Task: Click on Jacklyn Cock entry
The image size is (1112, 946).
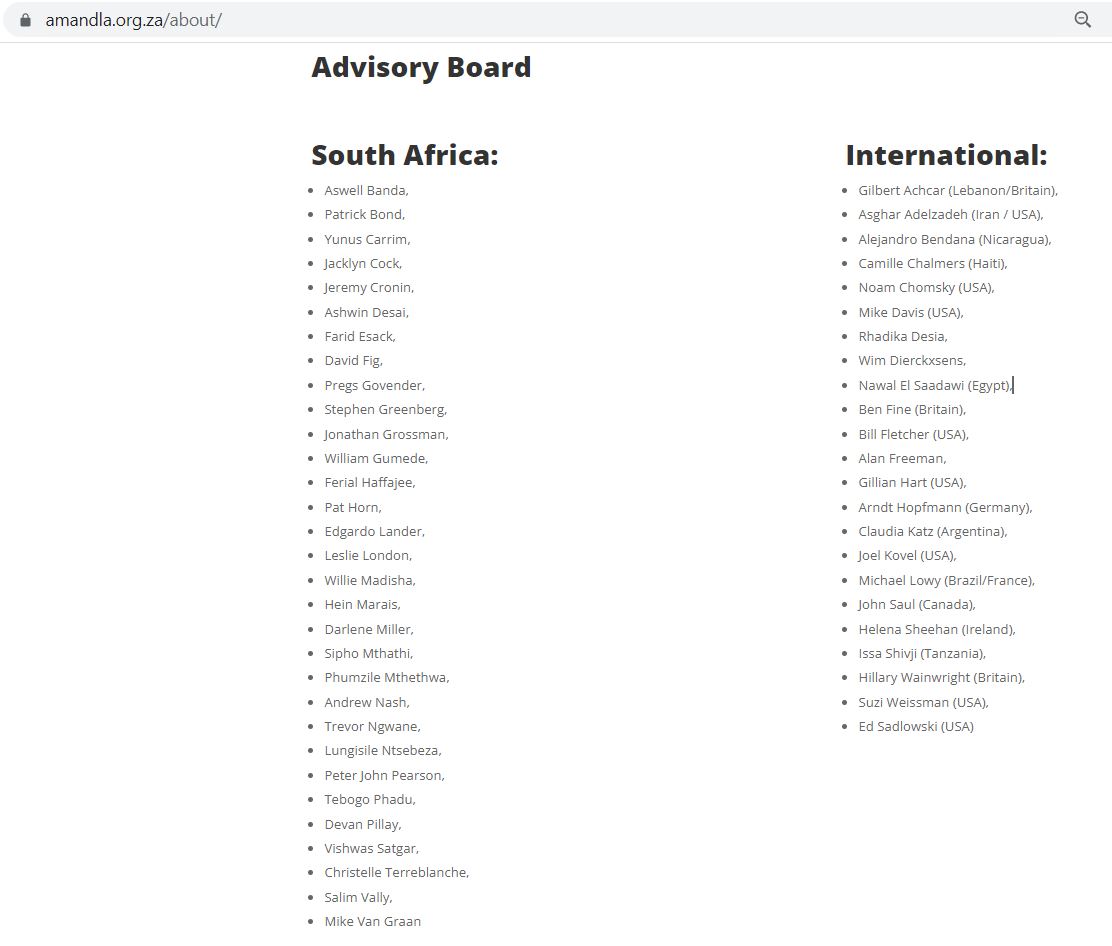Action: 363,263
